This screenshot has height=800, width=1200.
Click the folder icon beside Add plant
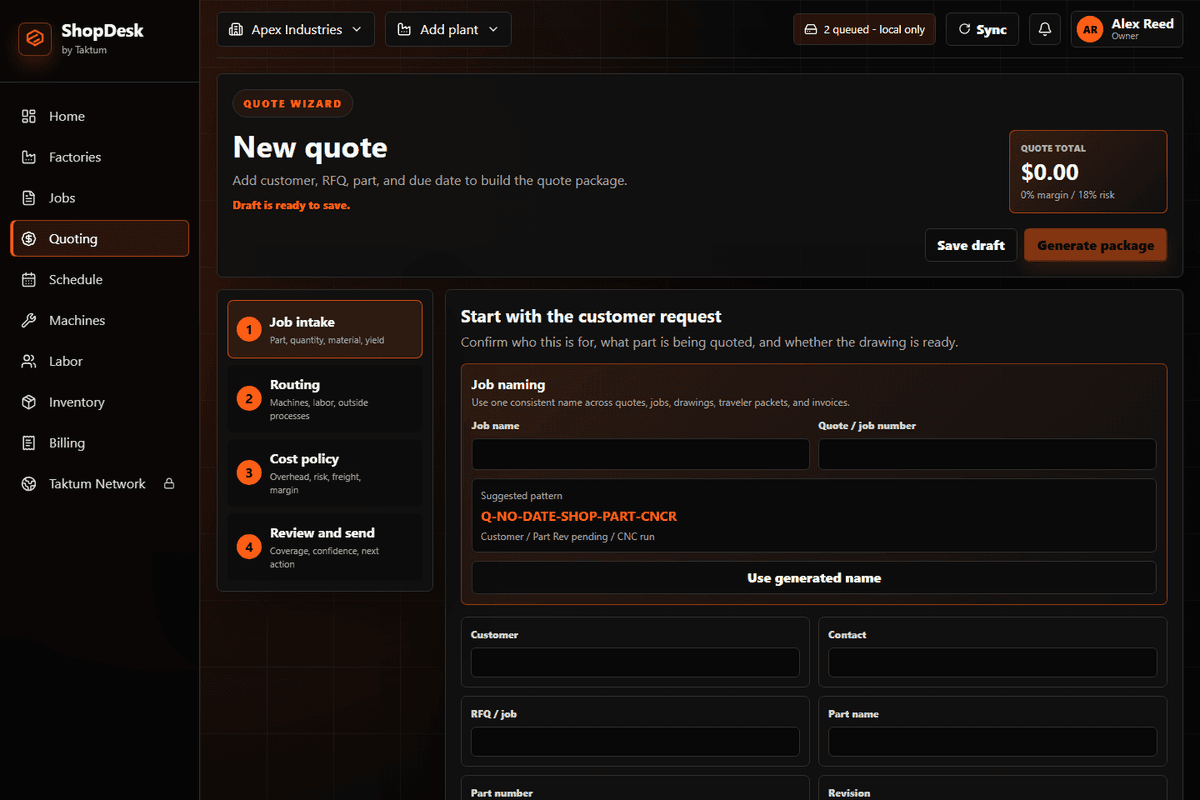point(404,30)
